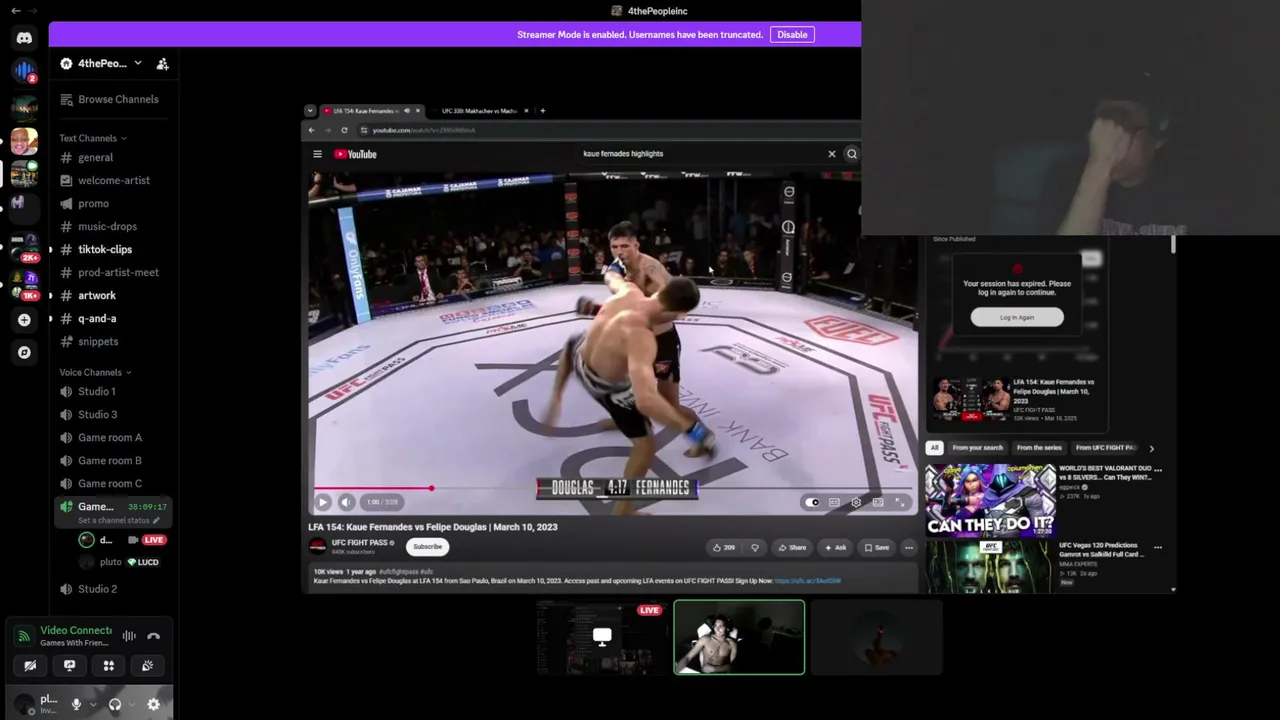Open the browser tab search dropdown
This screenshot has width=1280, height=720.
point(310,110)
